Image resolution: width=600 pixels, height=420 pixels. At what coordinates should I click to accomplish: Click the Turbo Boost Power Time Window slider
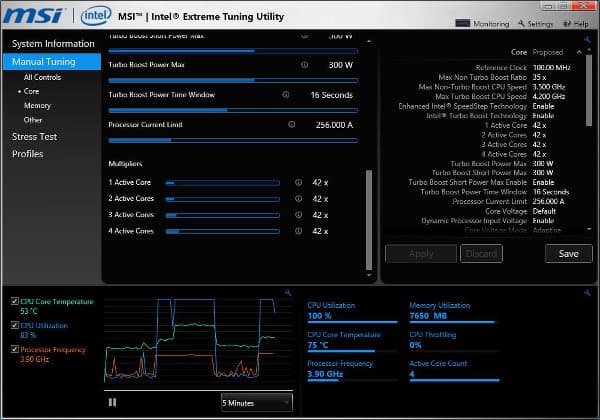pos(233,110)
